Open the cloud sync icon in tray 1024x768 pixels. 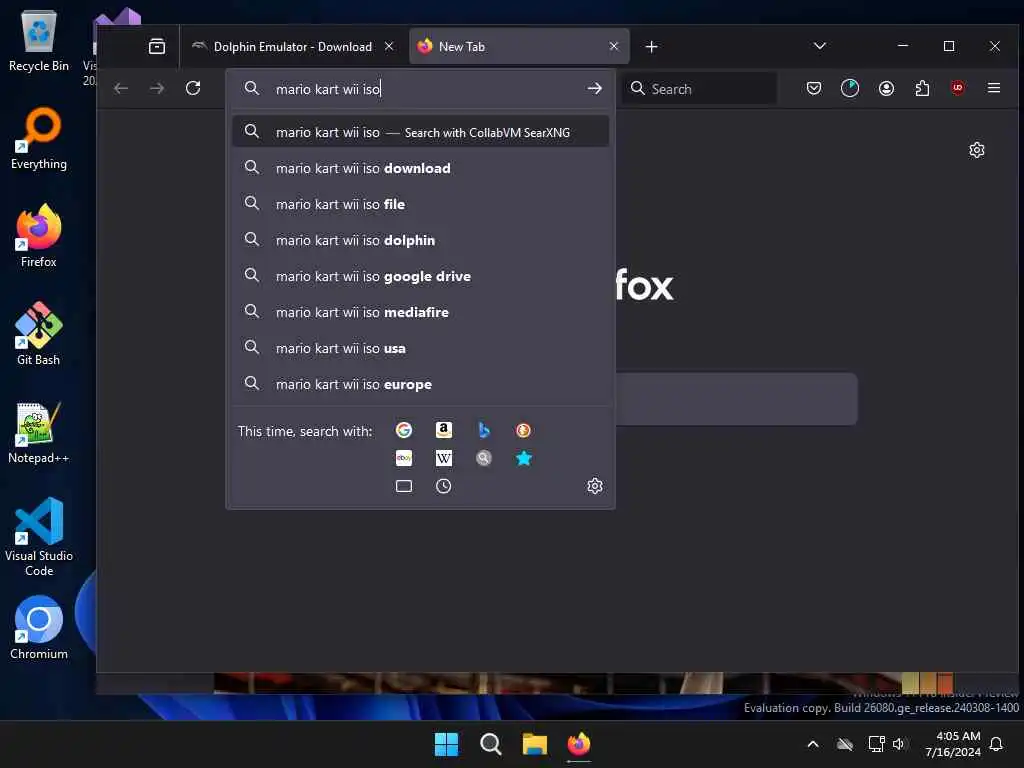tap(845, 744)
